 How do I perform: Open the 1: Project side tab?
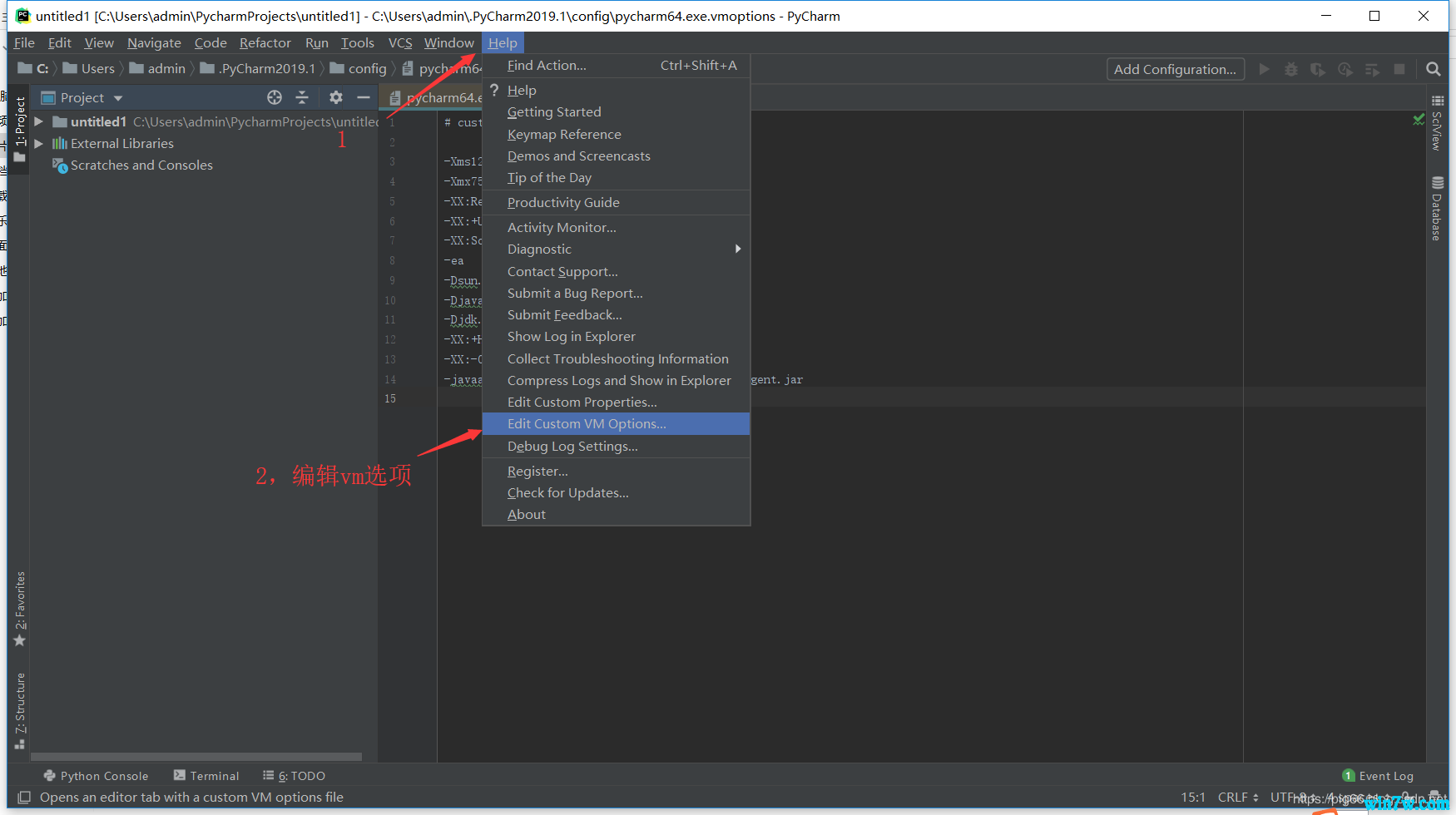click(x=20, y=129)
